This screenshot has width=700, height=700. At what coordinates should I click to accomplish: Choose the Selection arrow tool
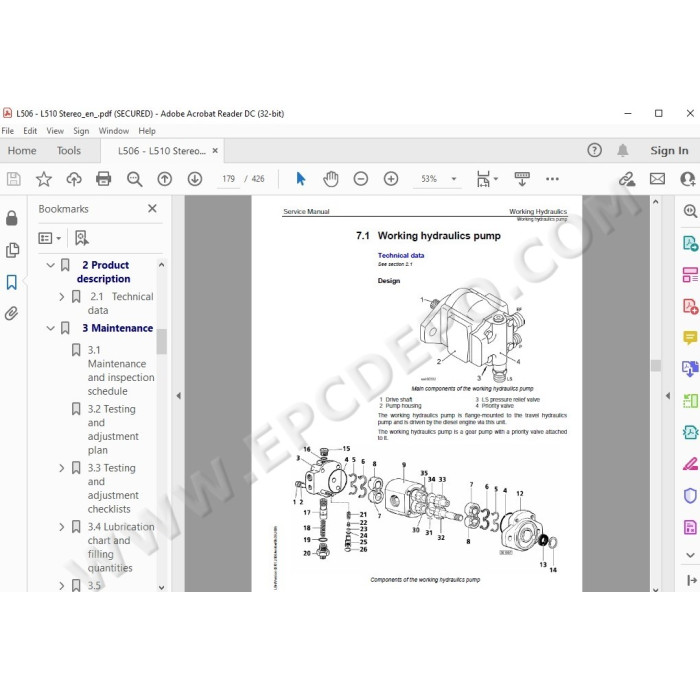[301, 179]
